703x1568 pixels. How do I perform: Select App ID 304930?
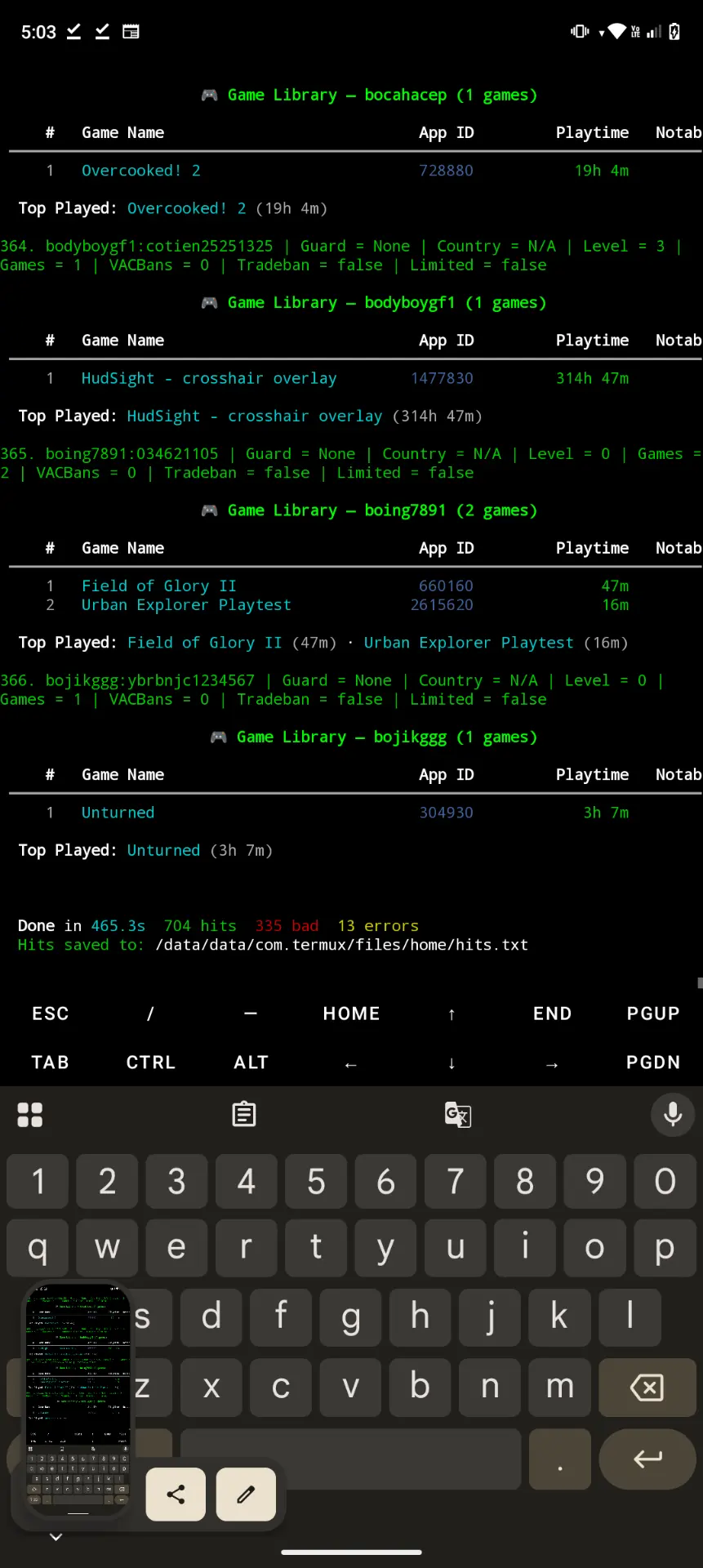pyautogui.click(x=446, y=813)
